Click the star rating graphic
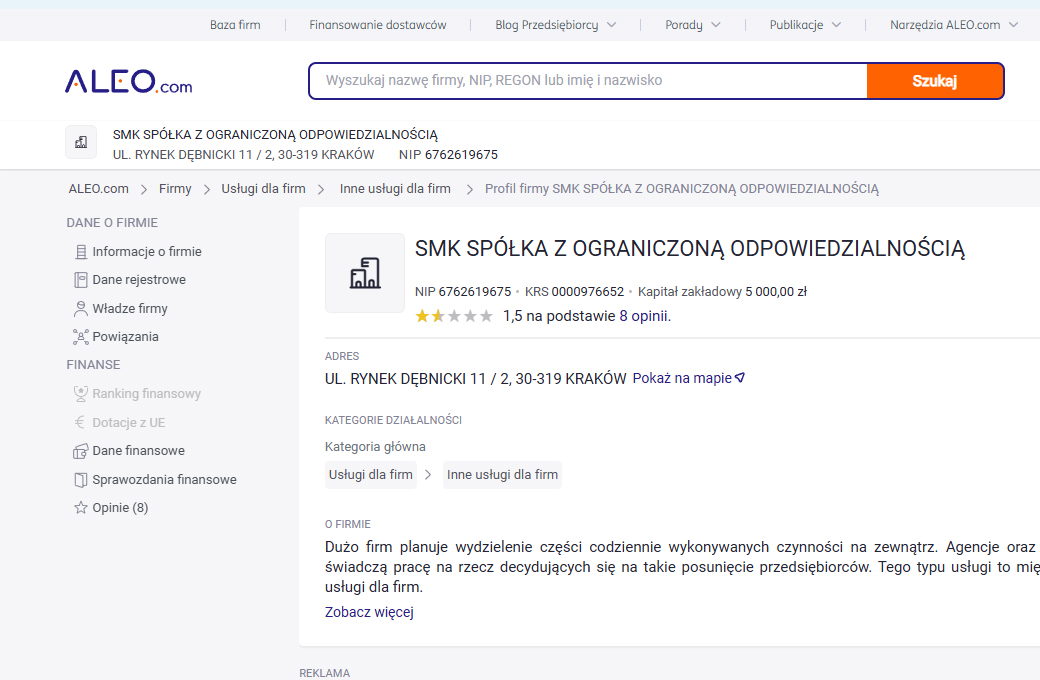1040x680 pixels. click(454, 316)
